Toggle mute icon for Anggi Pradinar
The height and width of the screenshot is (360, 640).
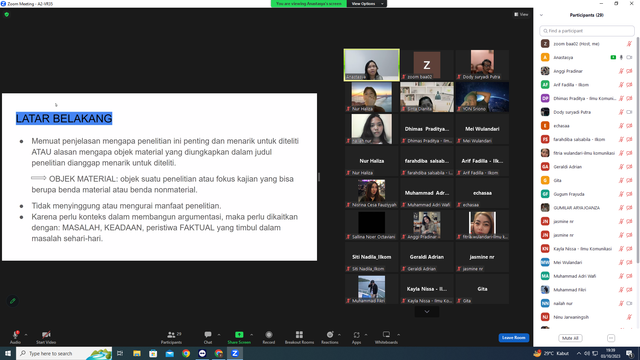[621, 71]
